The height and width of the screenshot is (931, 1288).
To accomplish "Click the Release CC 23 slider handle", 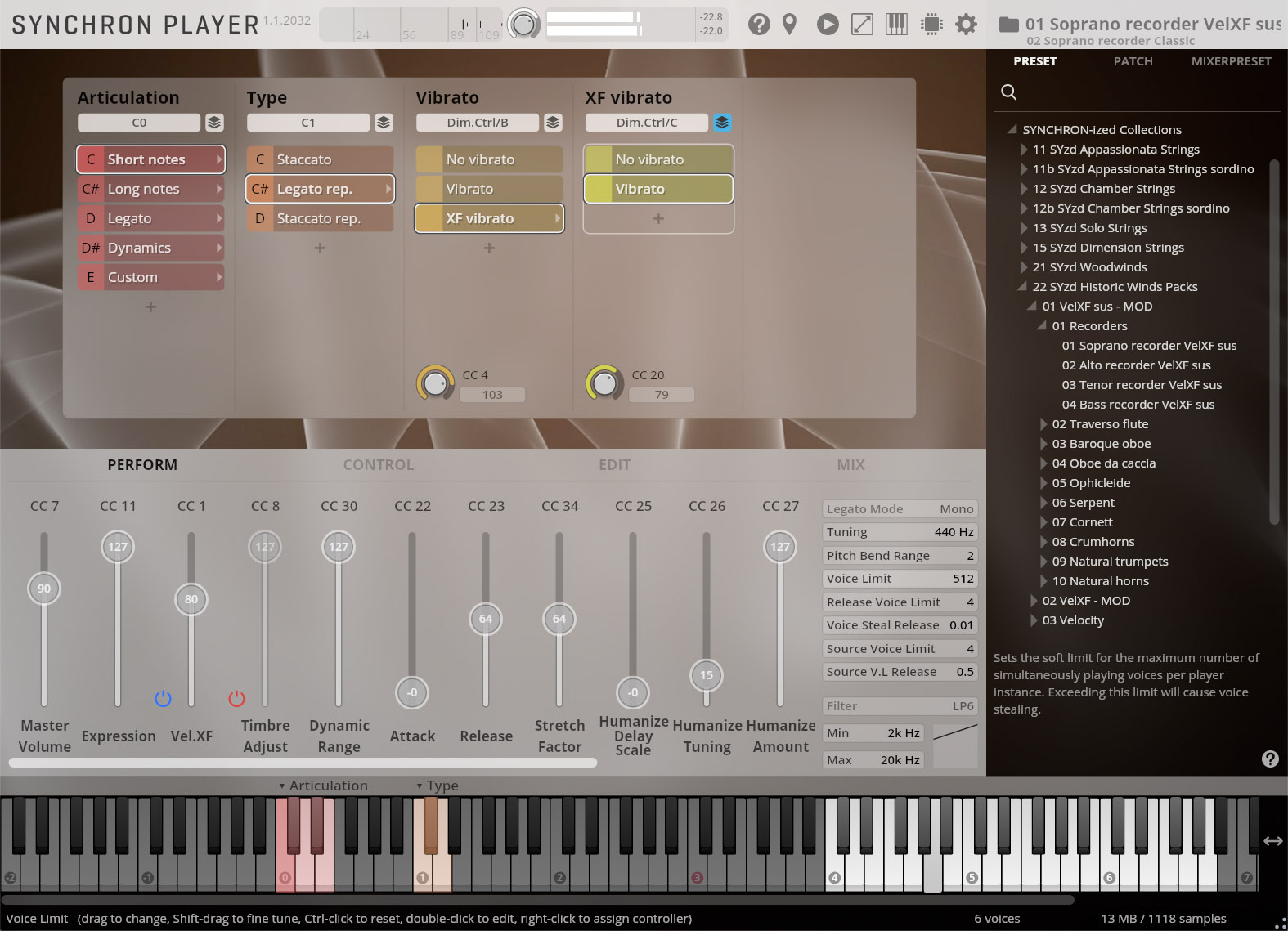I will pyautogui.click(x=486, y=619).
